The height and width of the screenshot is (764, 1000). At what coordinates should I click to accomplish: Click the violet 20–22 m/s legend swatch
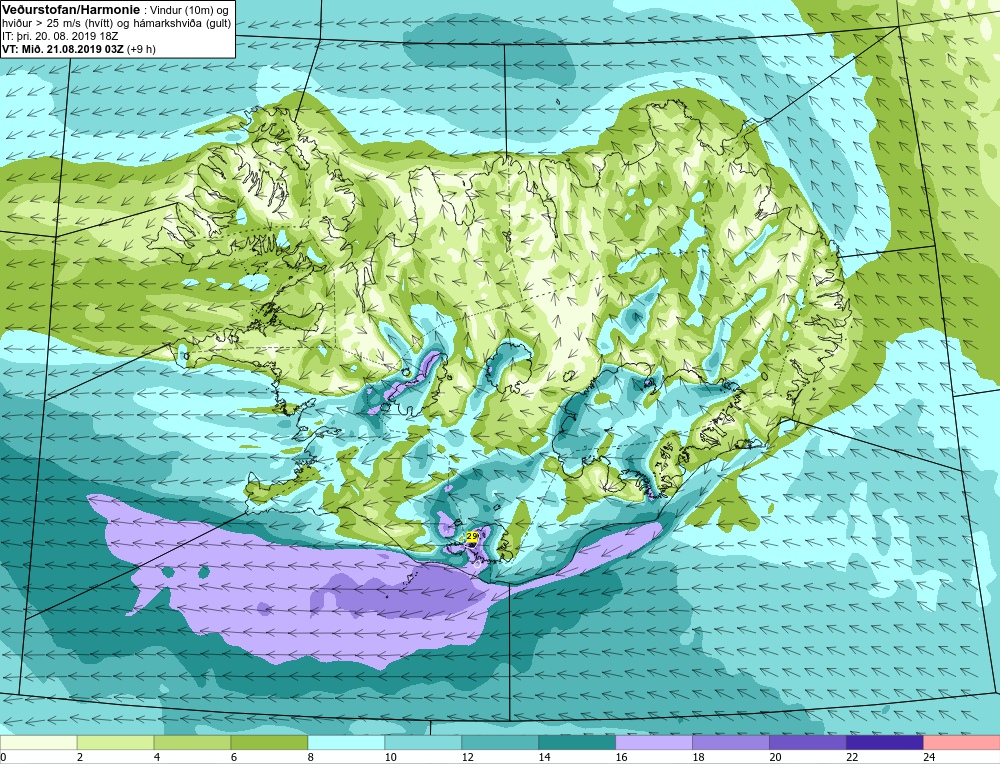pos(807,743)
